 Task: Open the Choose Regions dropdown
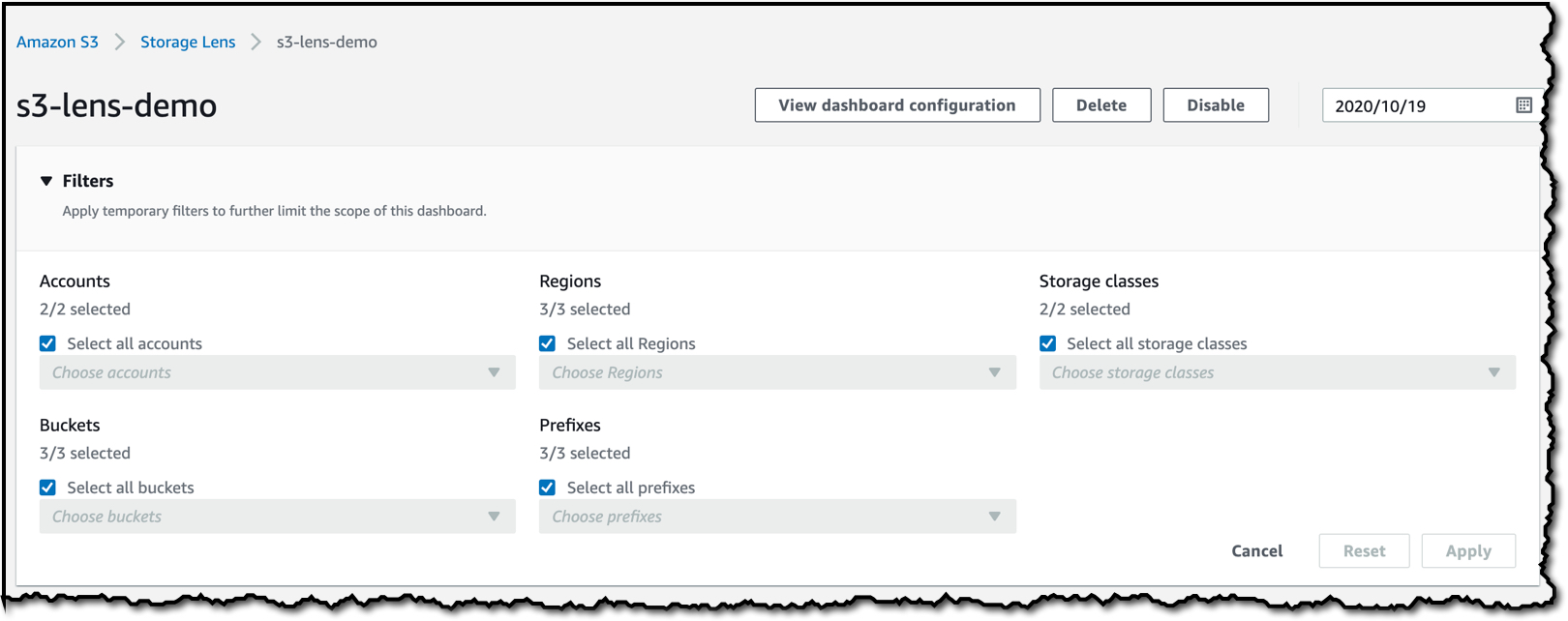coord(778,372)
